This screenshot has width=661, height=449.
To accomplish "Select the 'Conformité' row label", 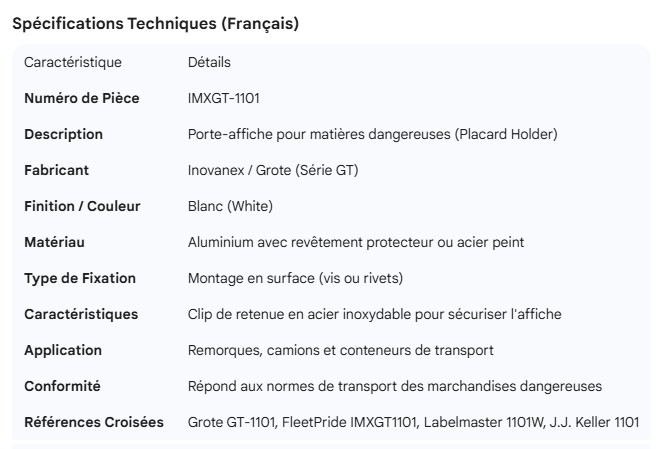I will (x=62, y=386).
